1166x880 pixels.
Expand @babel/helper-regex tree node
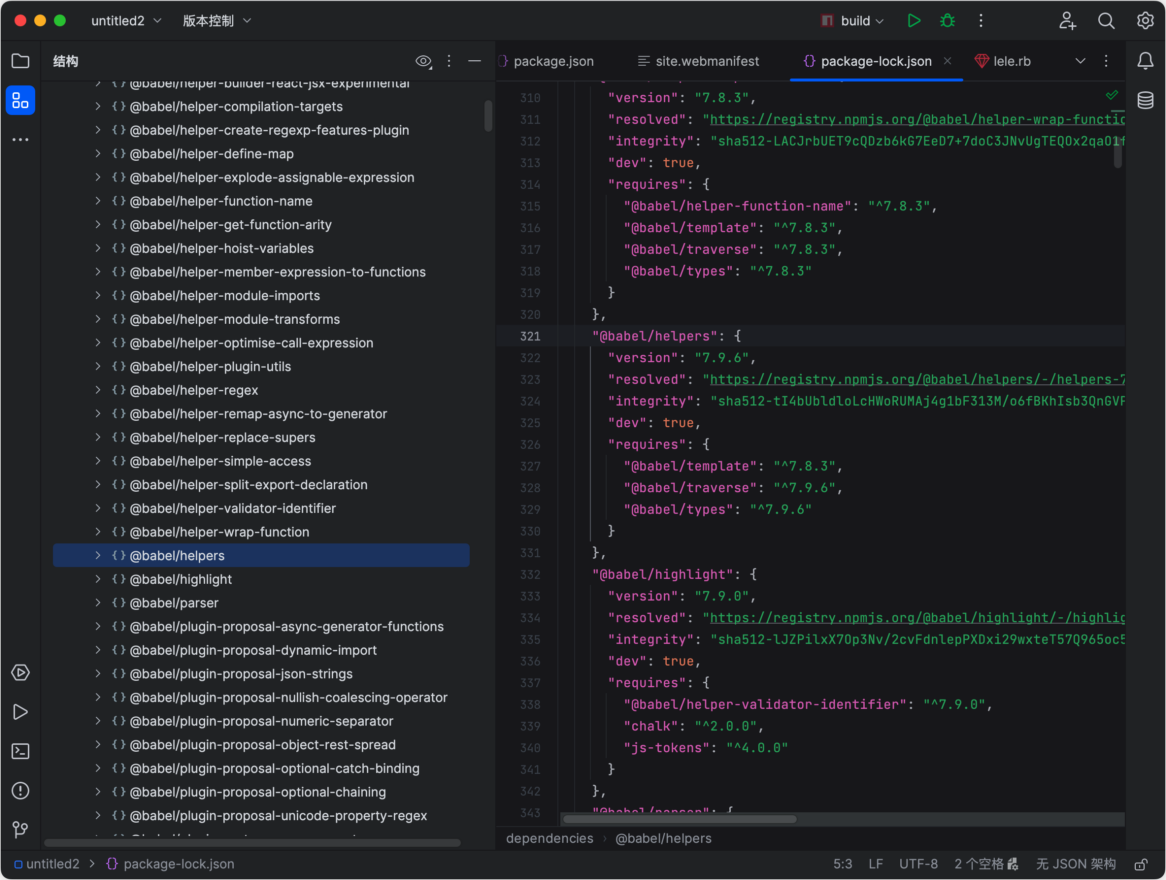point(98,390)
